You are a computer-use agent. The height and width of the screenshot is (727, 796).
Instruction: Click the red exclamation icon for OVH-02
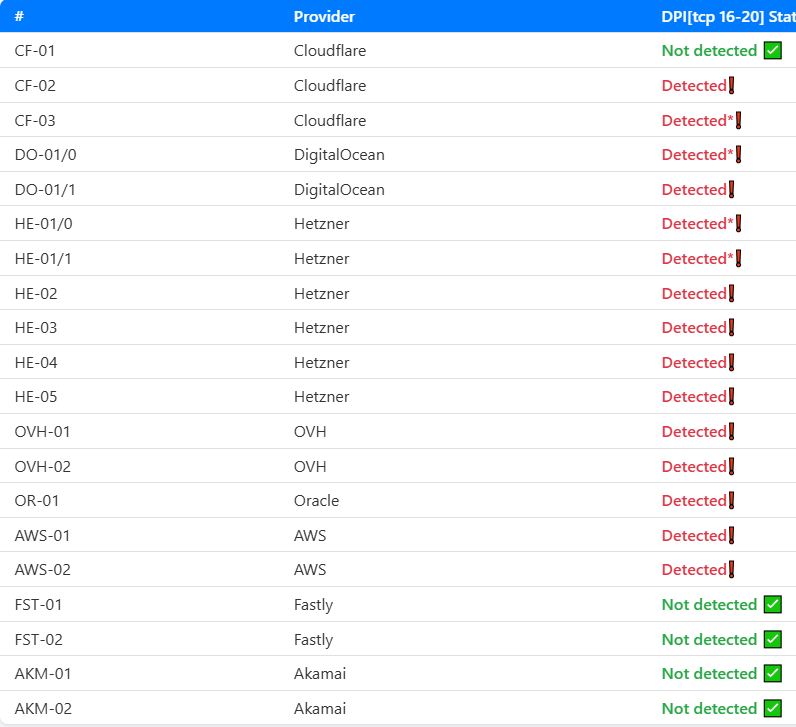[731, 467]
